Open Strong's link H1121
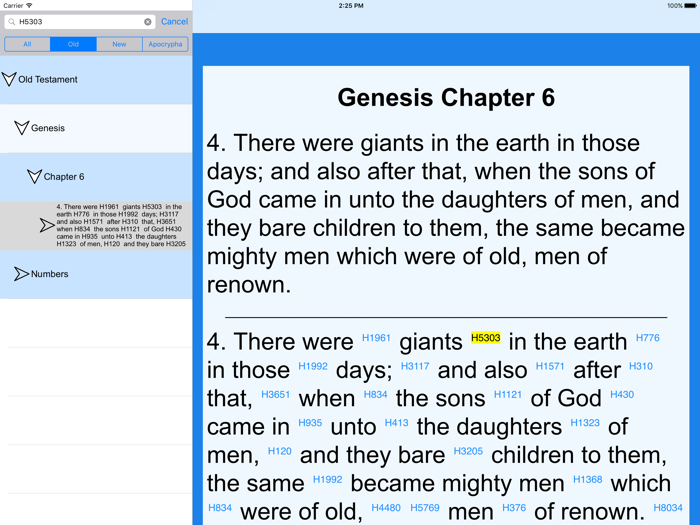Screen dimensions: 700x525 pos(508,395)
